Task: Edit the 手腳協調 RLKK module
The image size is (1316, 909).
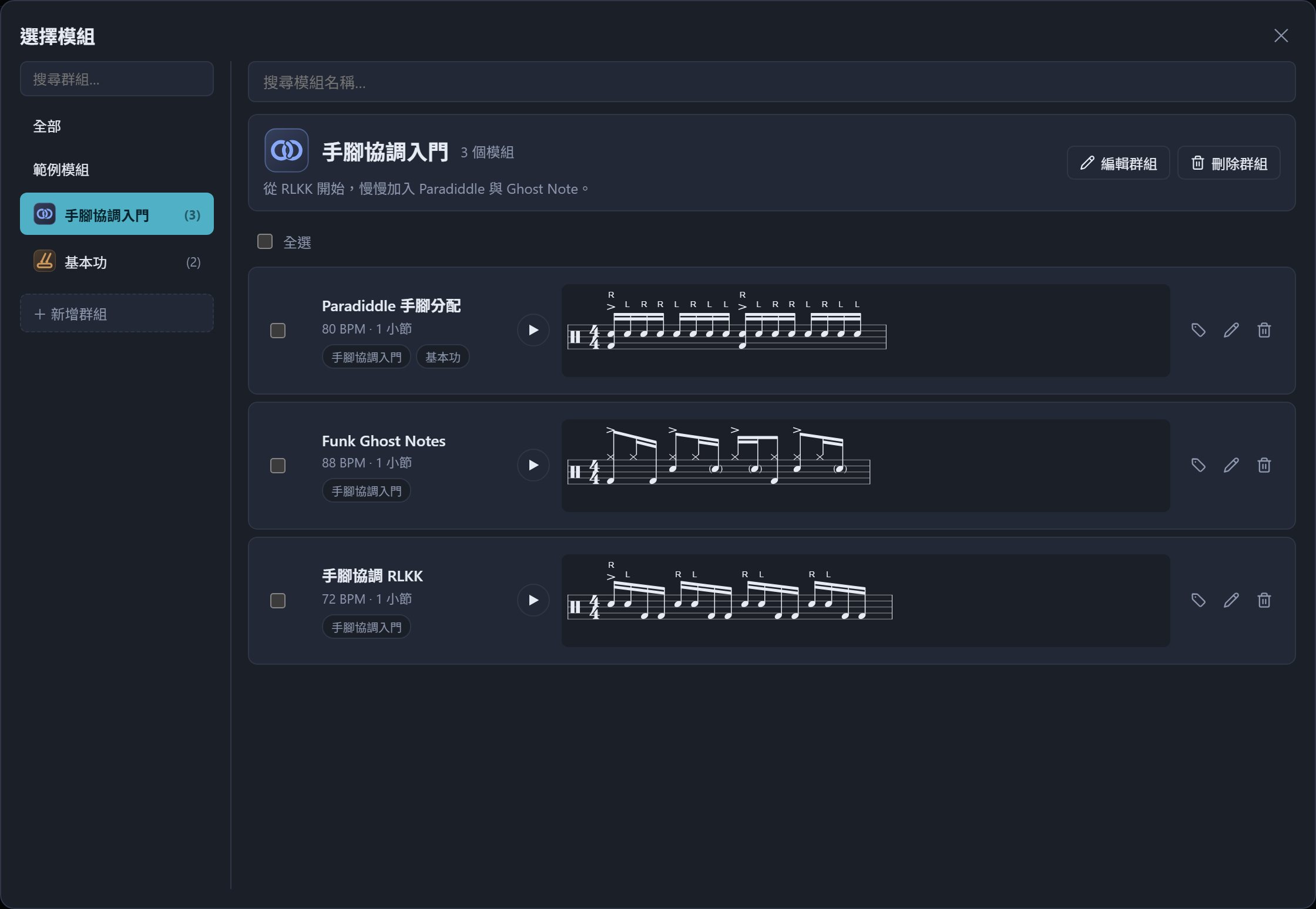Action: [1231, 600]
